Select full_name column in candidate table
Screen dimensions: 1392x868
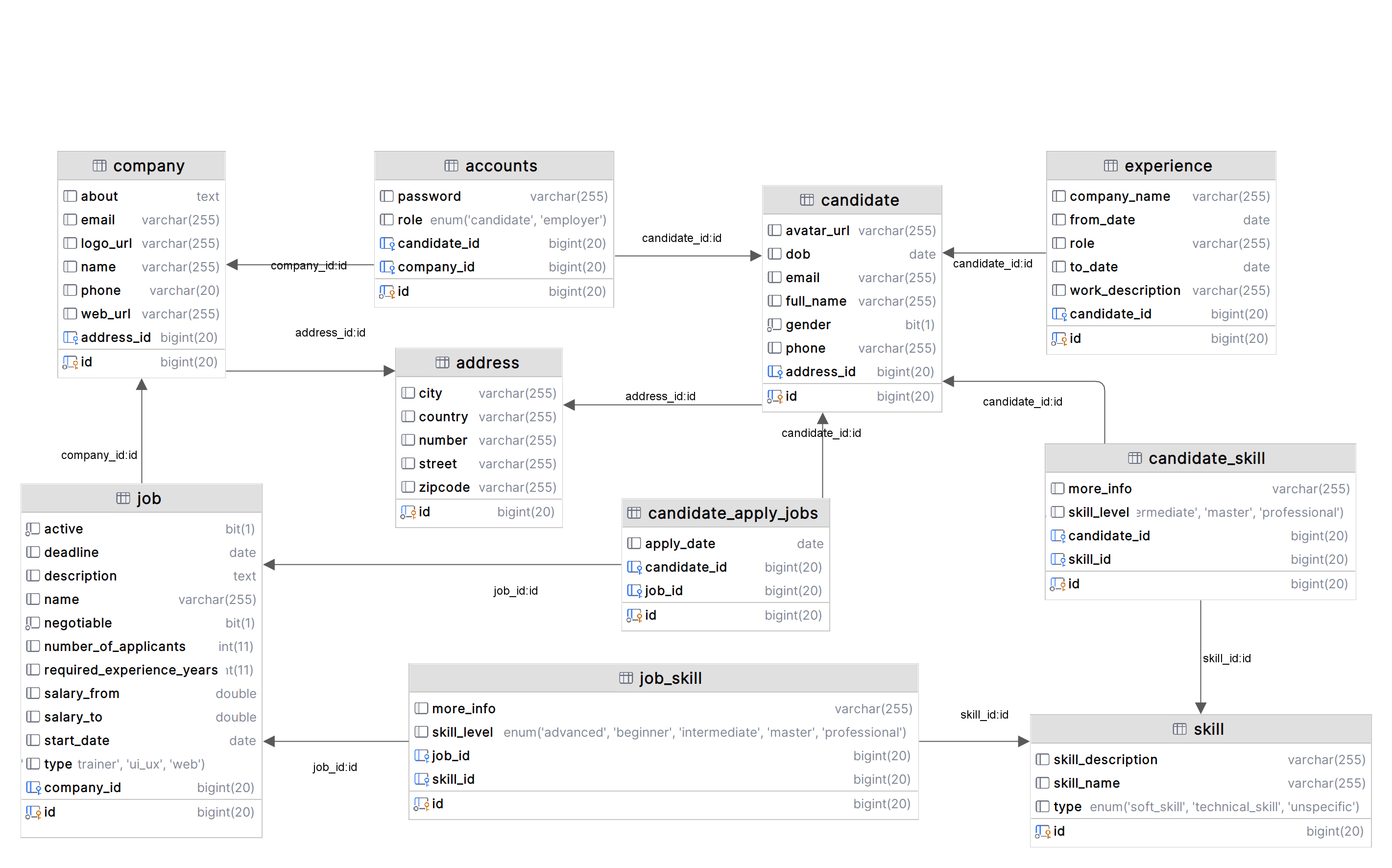852,301
